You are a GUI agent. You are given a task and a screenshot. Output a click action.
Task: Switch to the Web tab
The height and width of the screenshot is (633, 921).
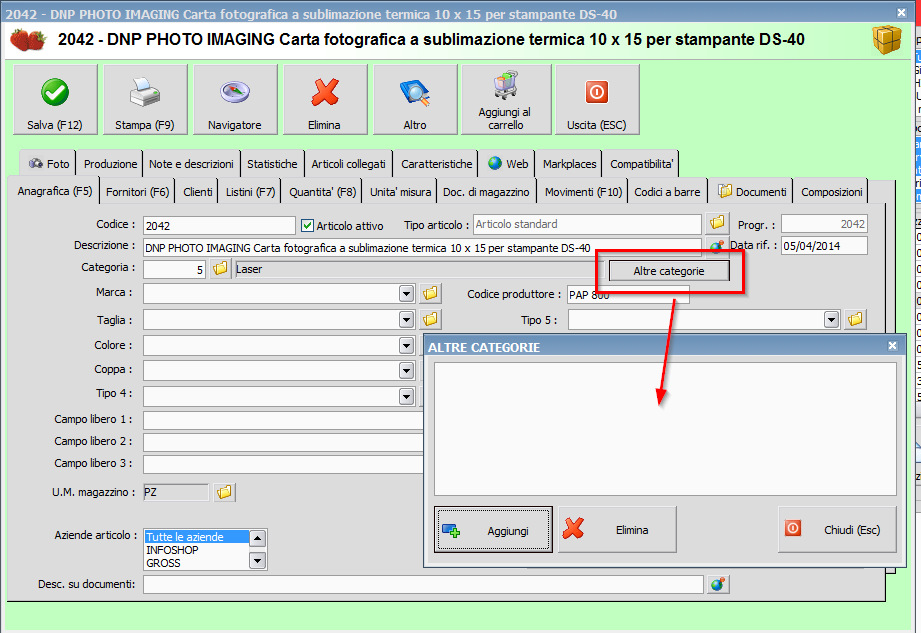point(508,164)
